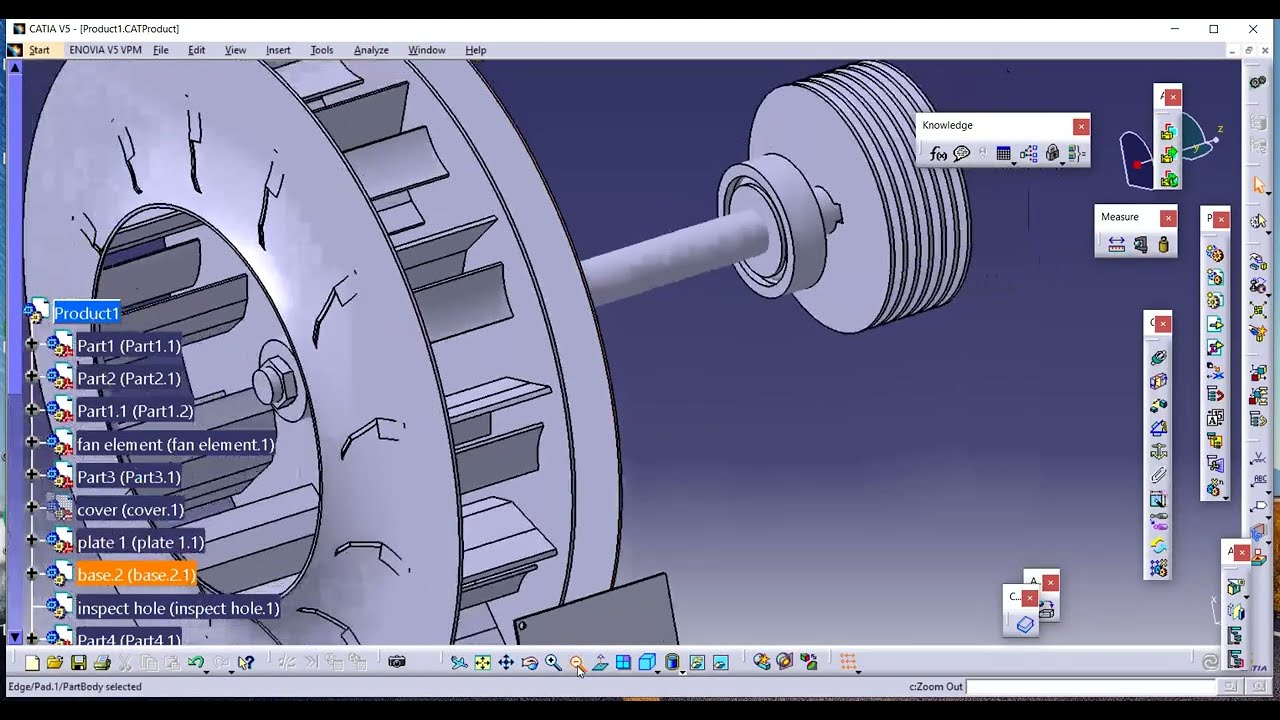Click the What's This help icon
The image size is (1280, 720).
tap(246, 662)
